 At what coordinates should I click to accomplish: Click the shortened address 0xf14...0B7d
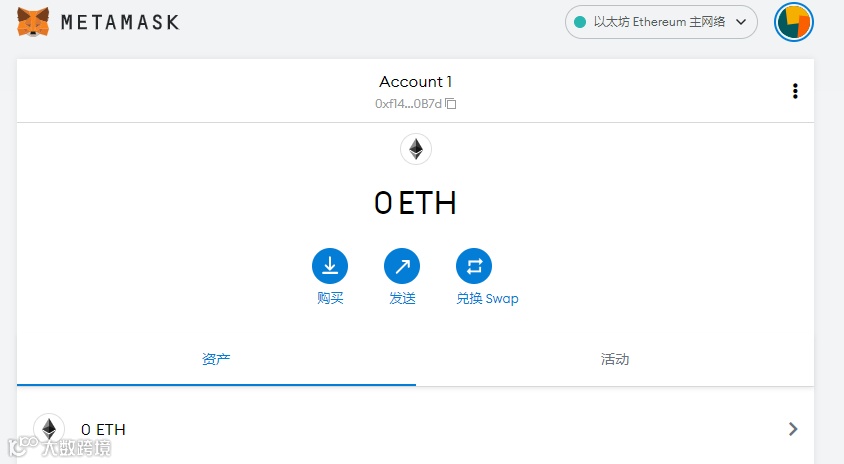click(408, 104)
